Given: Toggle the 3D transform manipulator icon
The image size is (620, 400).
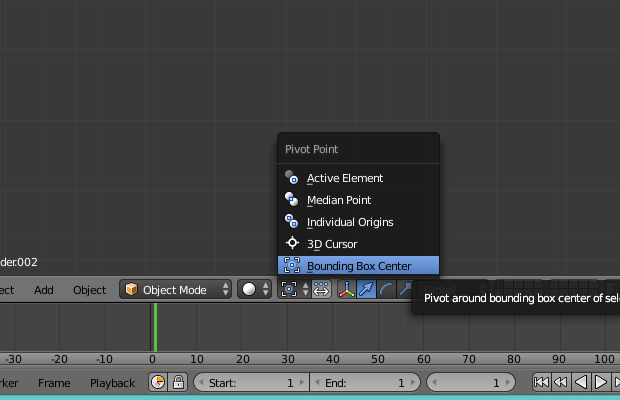Looking at the screenshot, I should 347,290.
